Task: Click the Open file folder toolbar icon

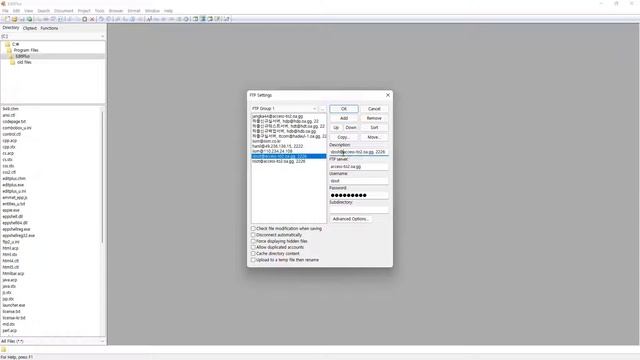Action: pos(14,19)
